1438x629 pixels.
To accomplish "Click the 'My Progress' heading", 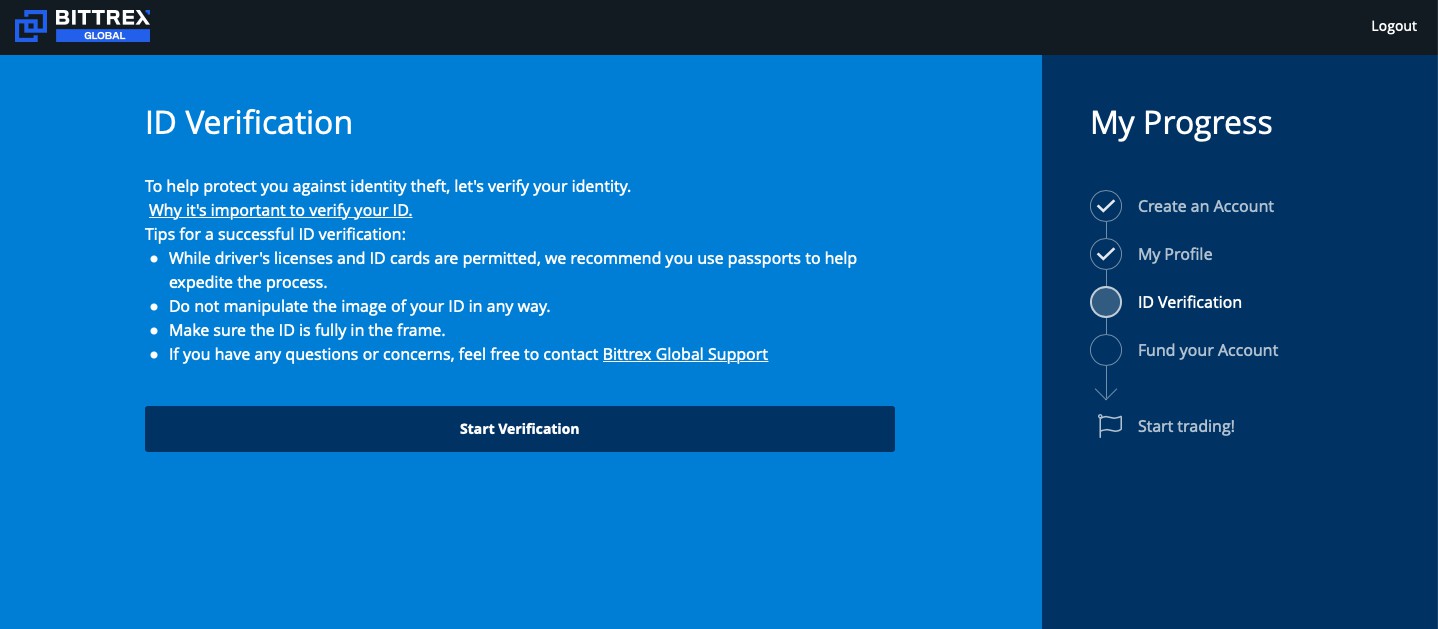I will (x=1181, y=123).
